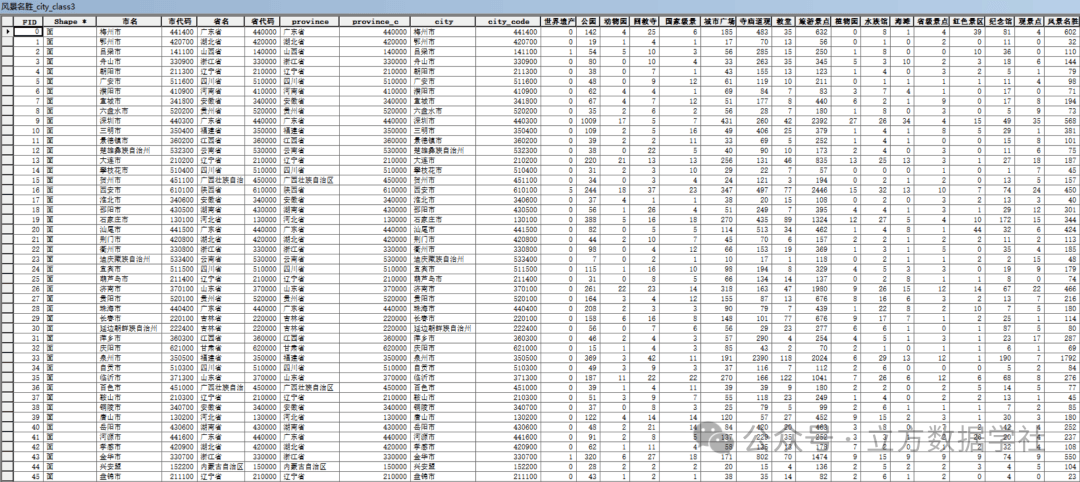The image size is (1080, 482).
Task: Select the province_c column header
Action: pos(375,22)
